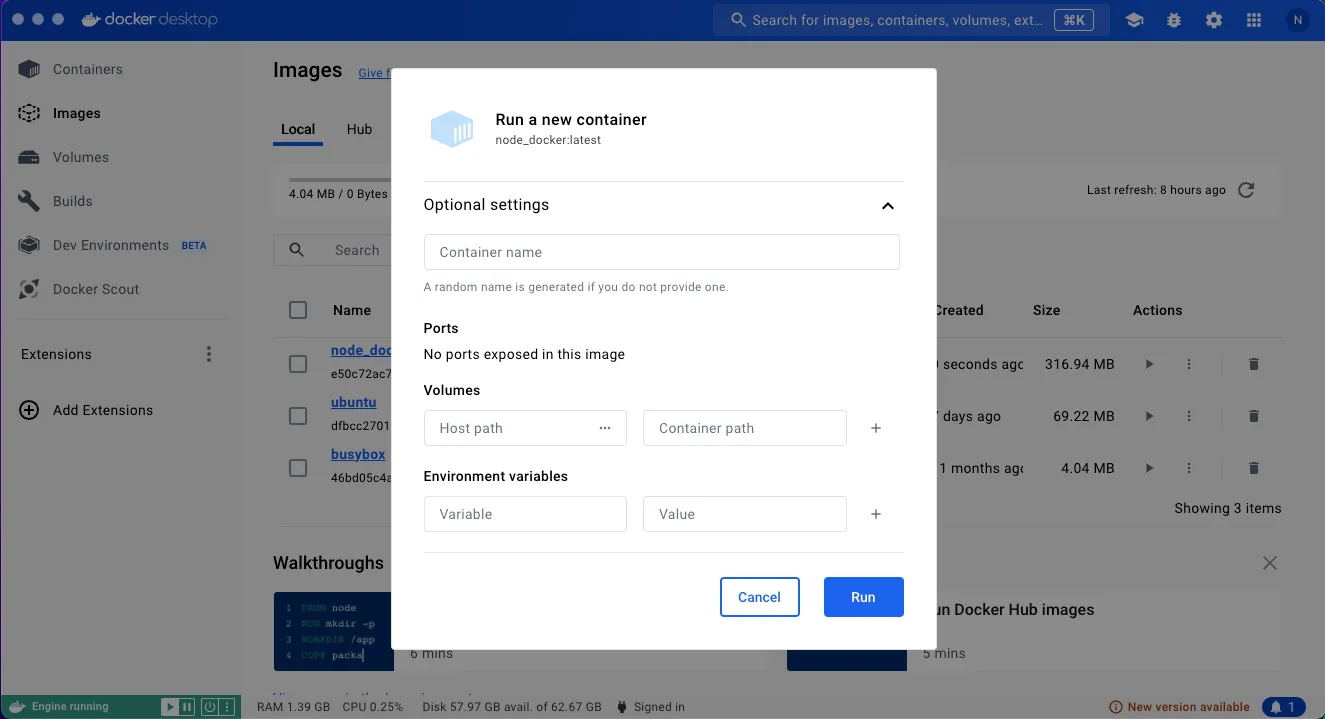Open the Volumes sidebar section

(81, 157)
